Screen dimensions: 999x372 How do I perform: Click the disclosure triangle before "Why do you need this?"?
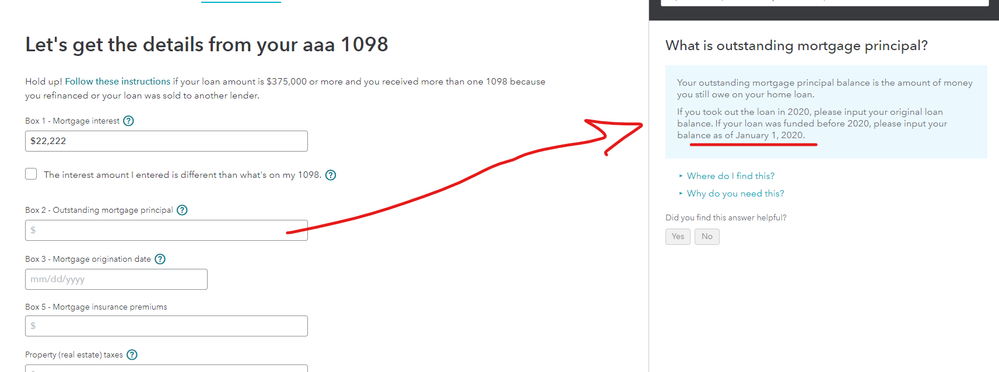tap(681, 194)
